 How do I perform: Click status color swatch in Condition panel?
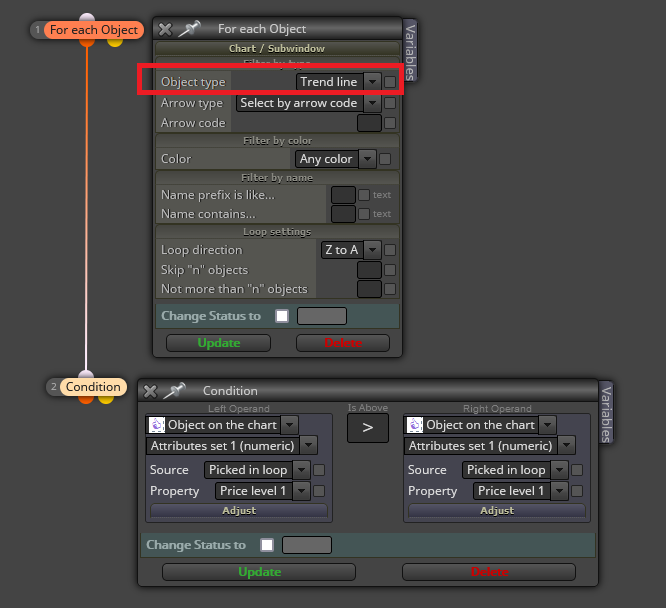click(307, 545)
